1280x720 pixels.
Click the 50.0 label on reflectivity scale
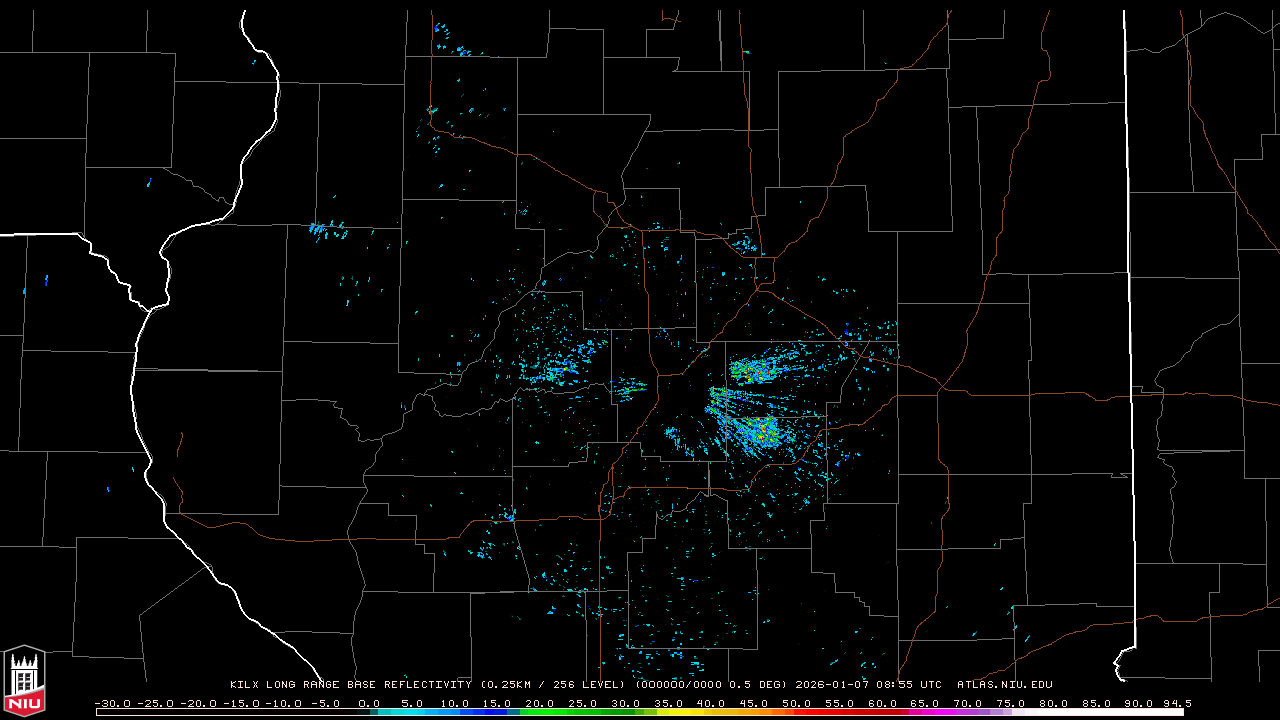[797, 703]
